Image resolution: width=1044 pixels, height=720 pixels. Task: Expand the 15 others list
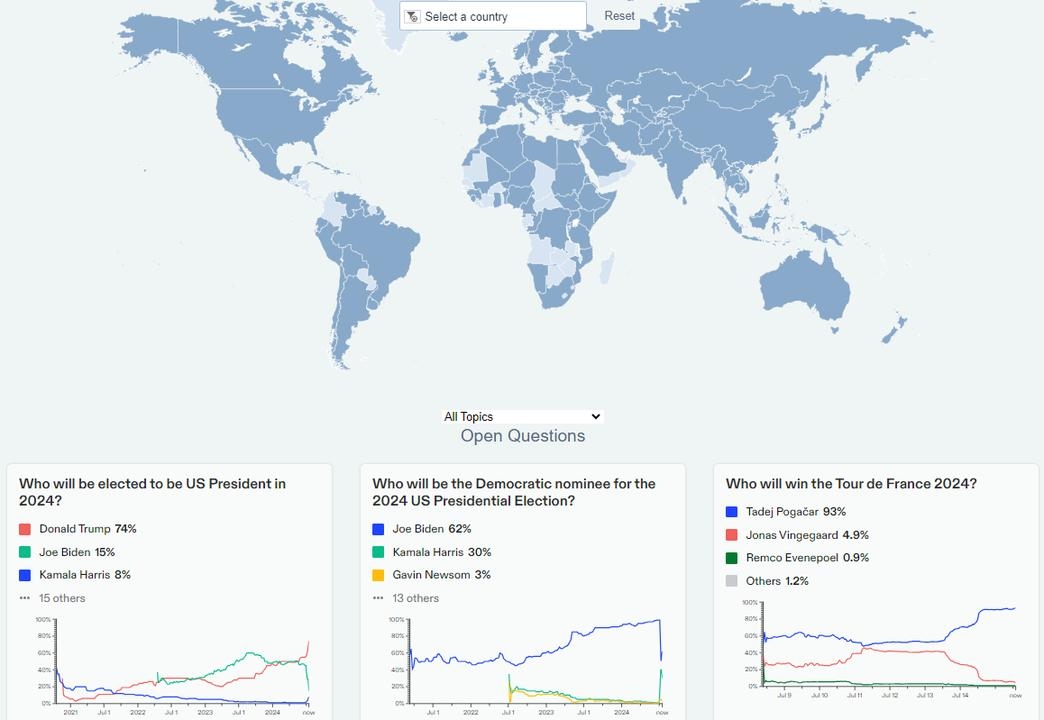click(x=62, y=598)
